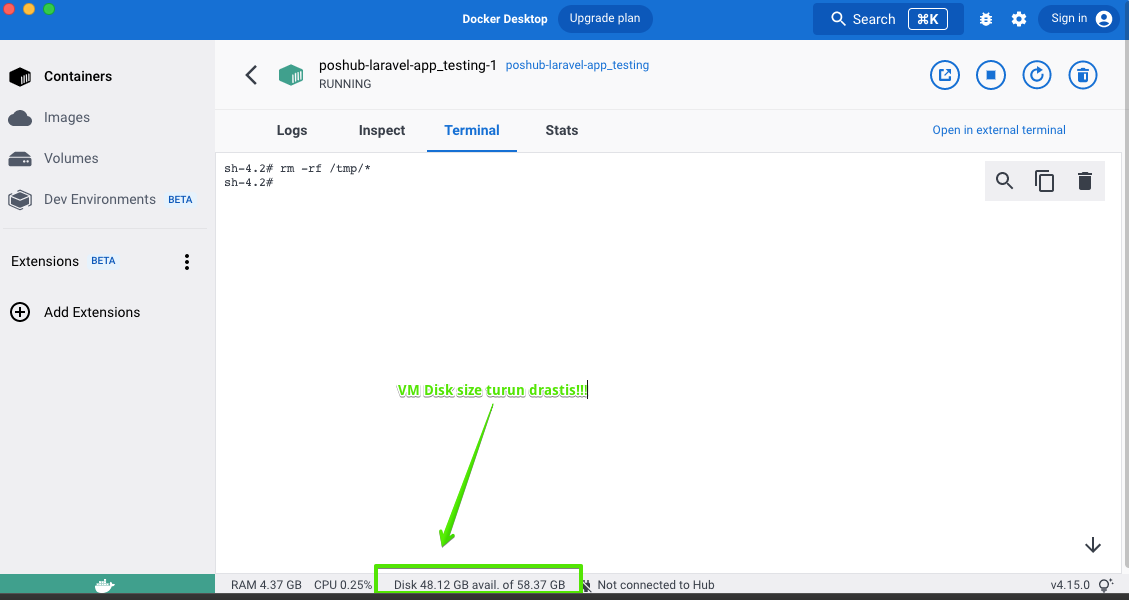1129x600 pixels.
Task: Click the Disk 48.12 GB avail. status text
Action: (x=480, y=585)
